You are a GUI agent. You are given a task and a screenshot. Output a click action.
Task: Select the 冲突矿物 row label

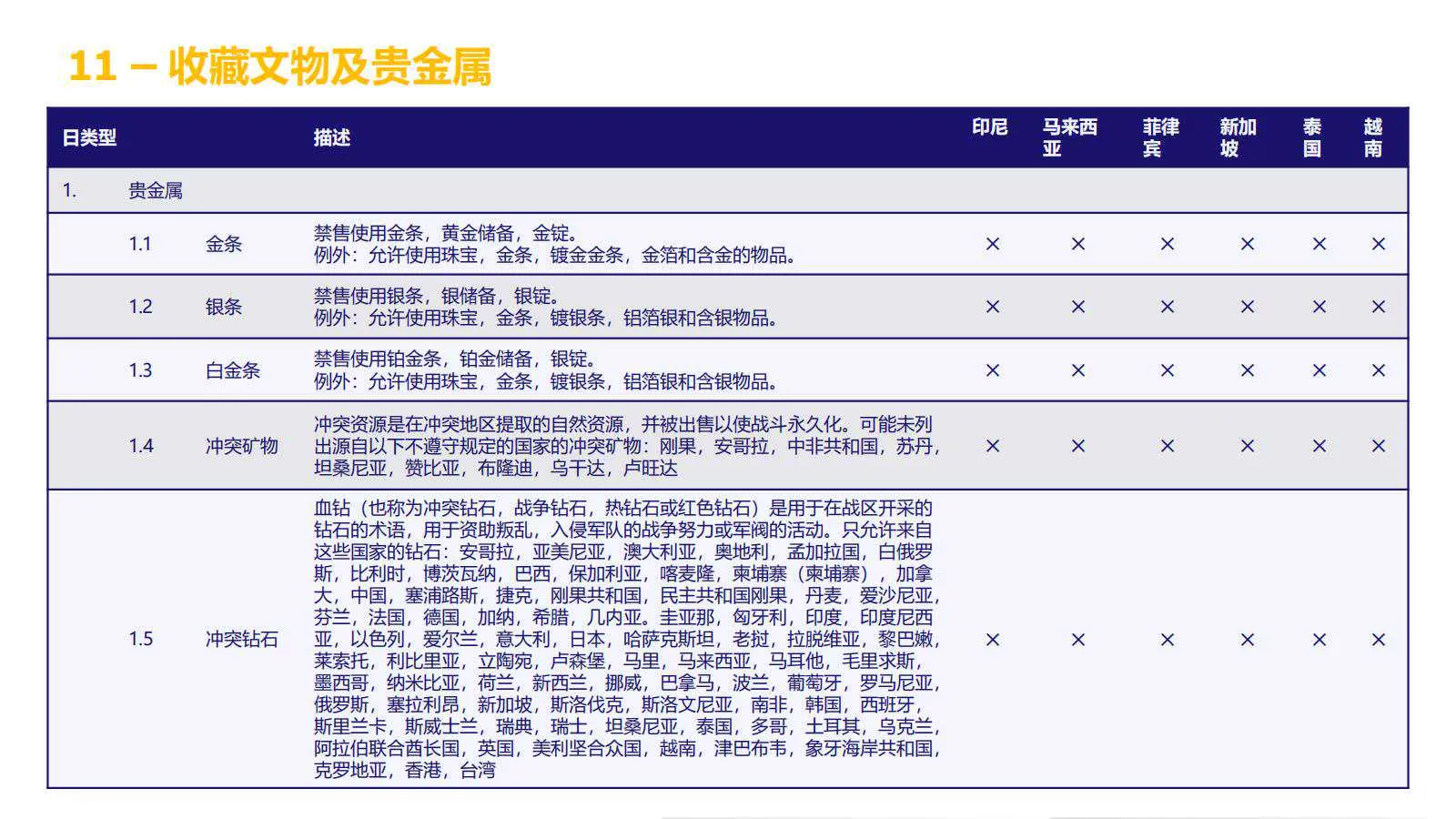click(242, 447)
